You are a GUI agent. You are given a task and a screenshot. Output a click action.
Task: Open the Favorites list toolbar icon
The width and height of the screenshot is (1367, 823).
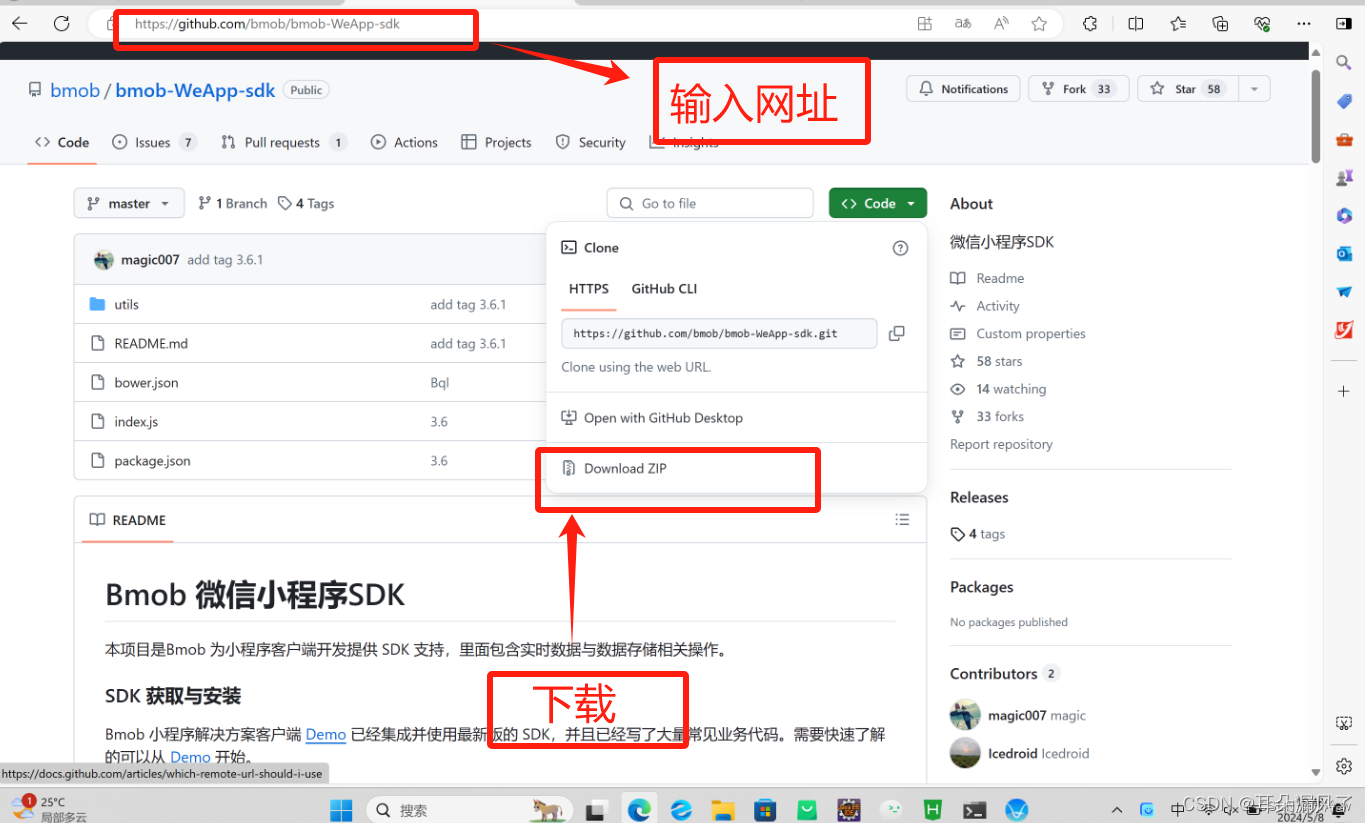[x=1178, y=23]
